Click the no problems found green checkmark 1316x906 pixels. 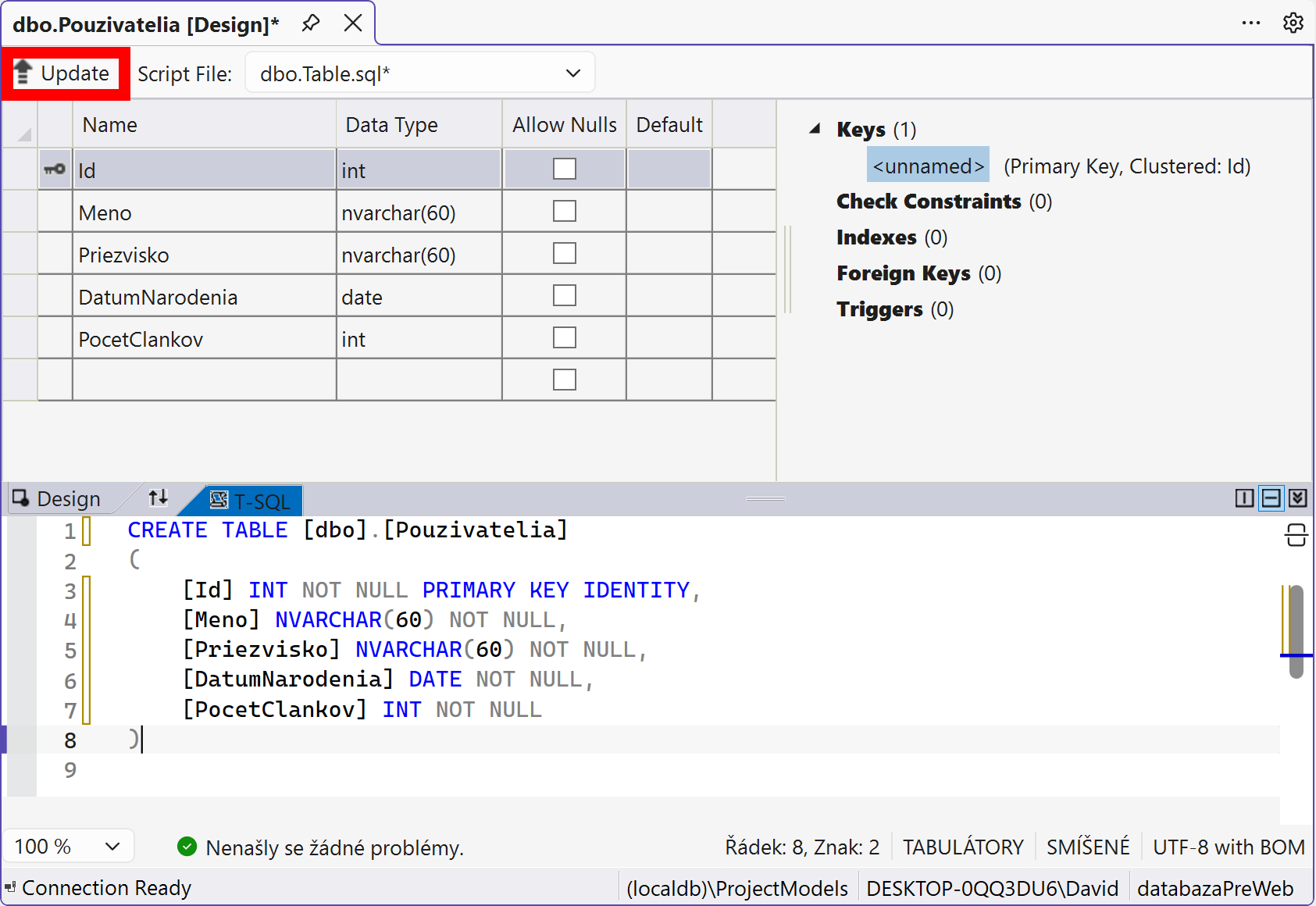click(187, 847)
